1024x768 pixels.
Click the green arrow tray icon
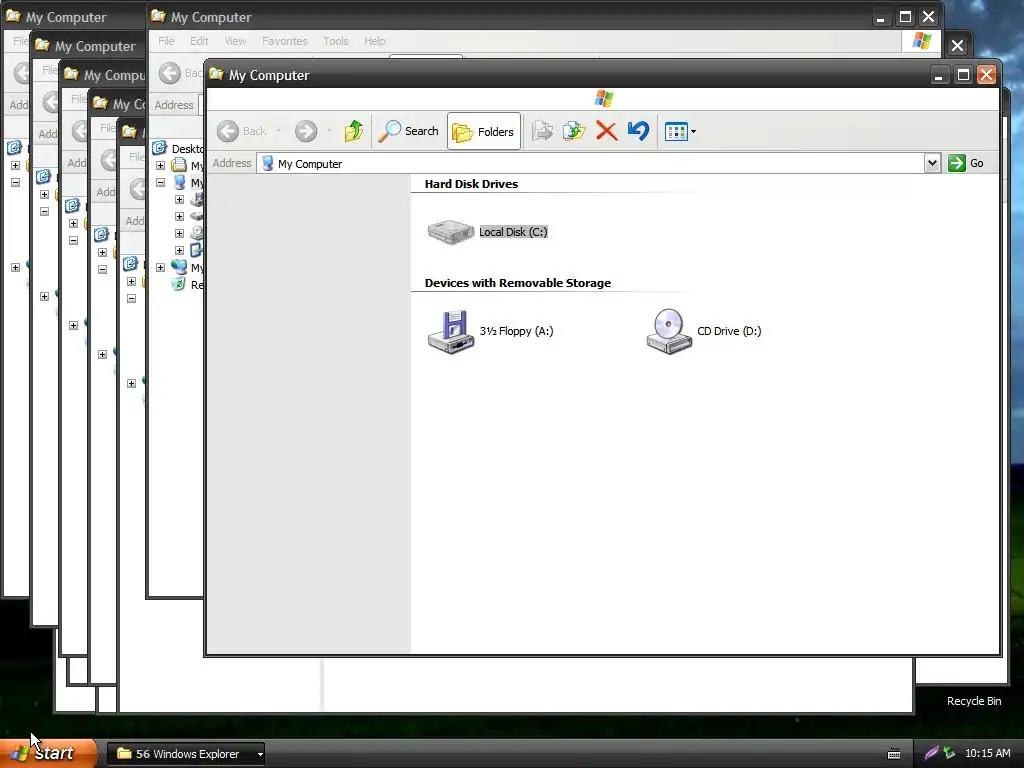(949, 753)
